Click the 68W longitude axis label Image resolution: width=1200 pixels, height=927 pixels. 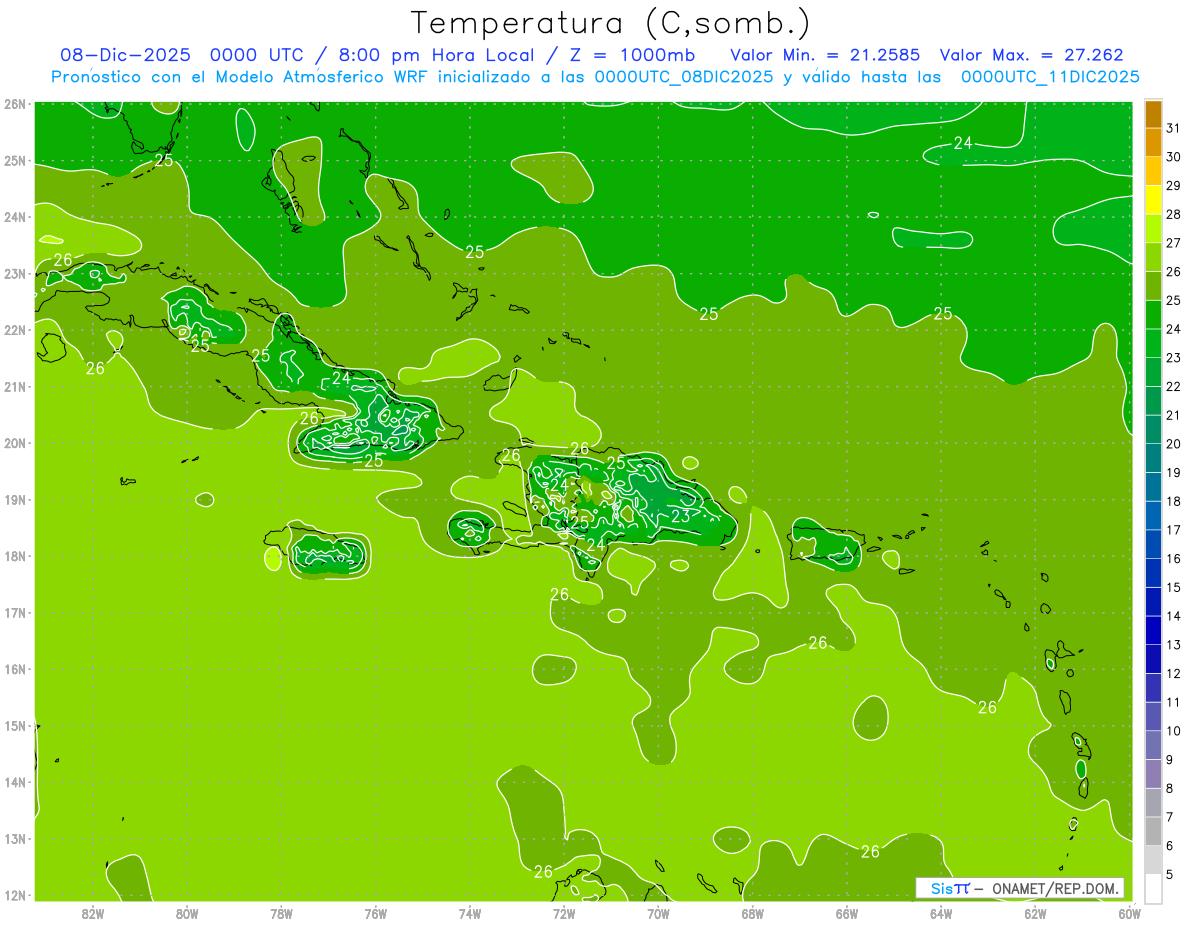pyautogui.click(x=752, y=913)
